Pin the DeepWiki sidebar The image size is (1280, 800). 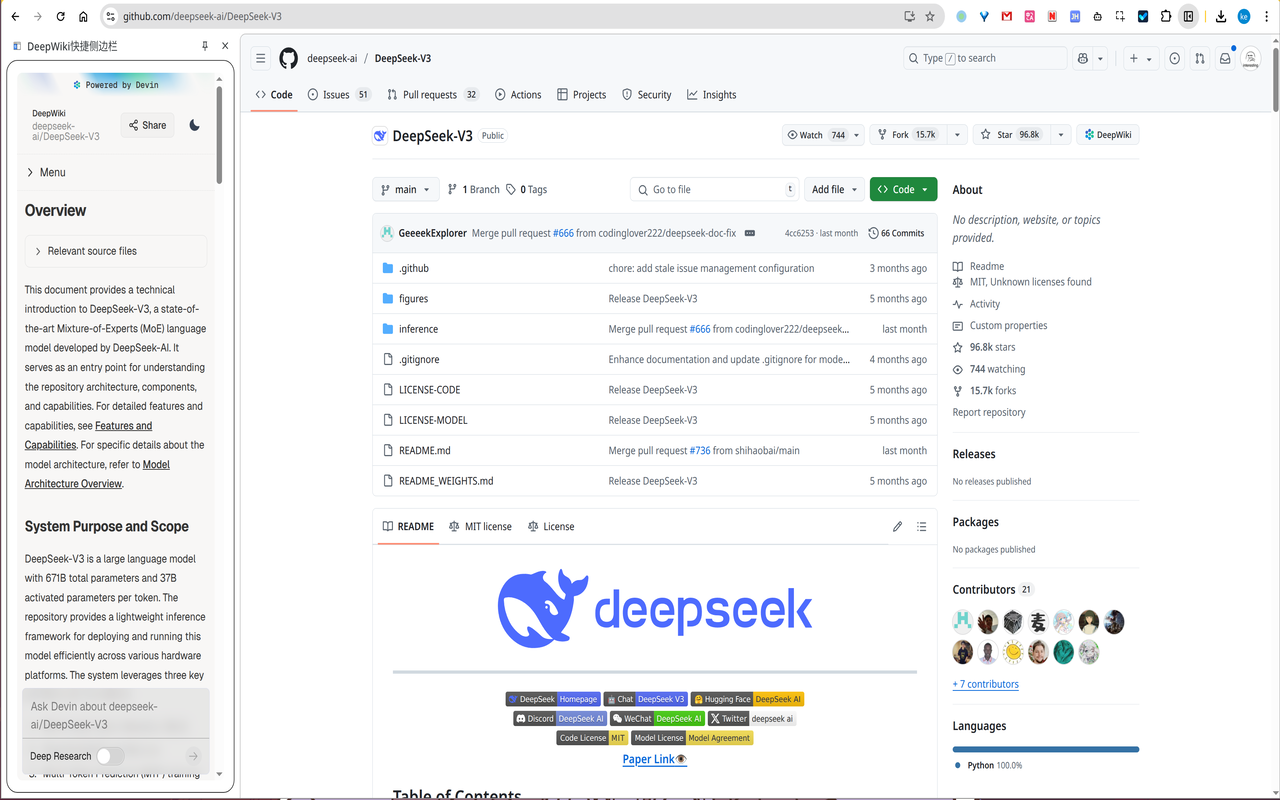pyautogui.click(x=205, y=46)
